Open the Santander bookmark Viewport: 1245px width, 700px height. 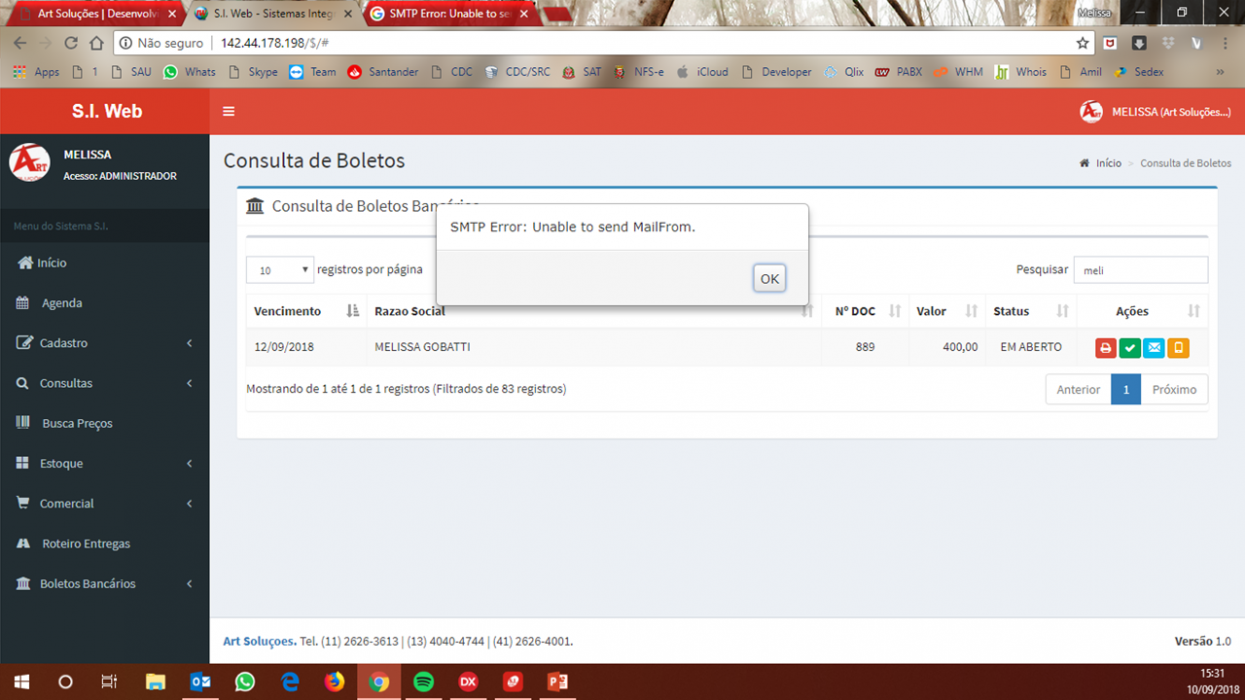tap(383, 72)
